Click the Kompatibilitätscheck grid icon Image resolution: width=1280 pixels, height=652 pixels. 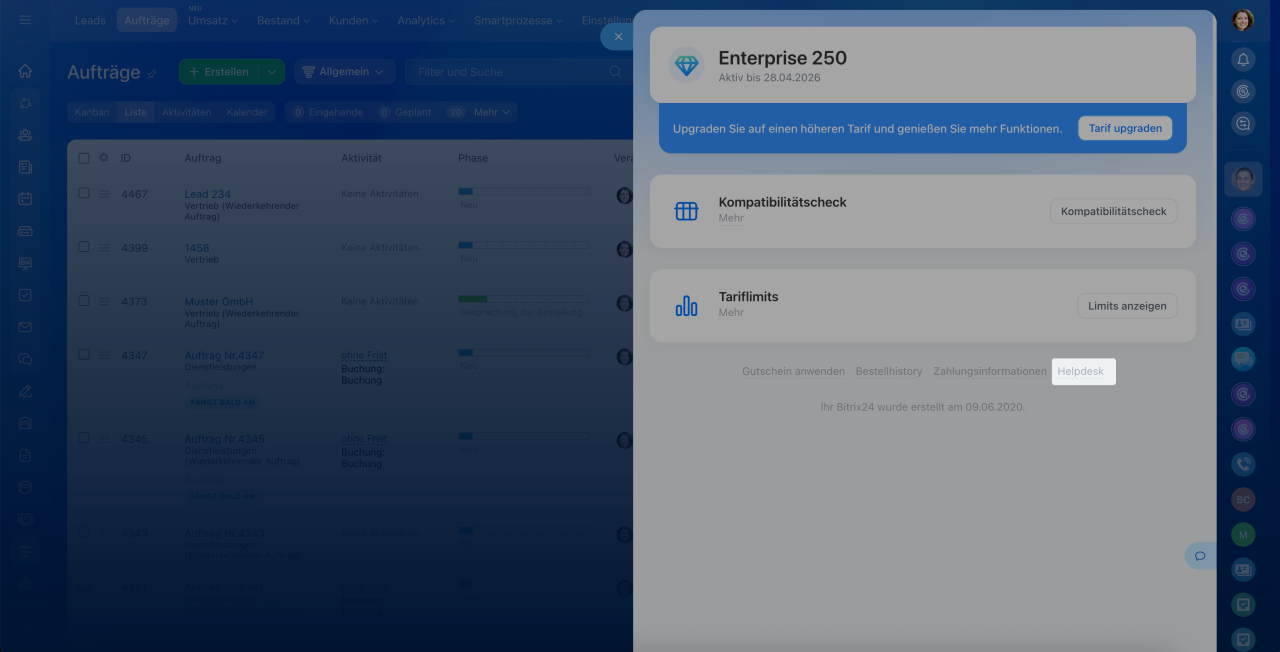pyautogui.click(x=686, y=211)
